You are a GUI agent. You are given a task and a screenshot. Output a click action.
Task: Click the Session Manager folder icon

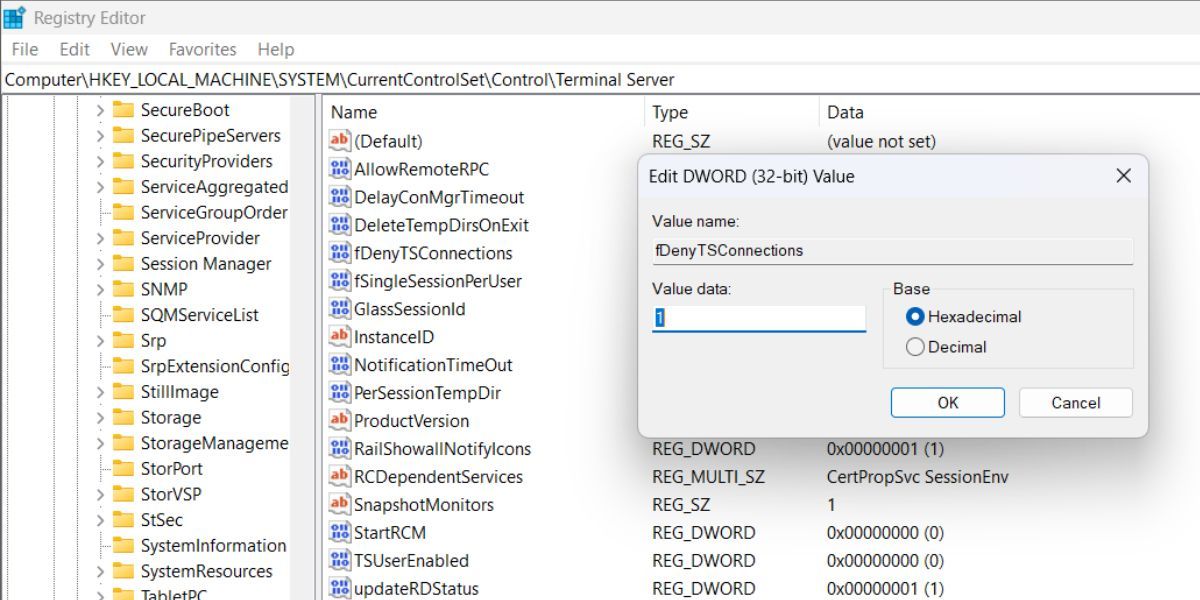[123, 264]
